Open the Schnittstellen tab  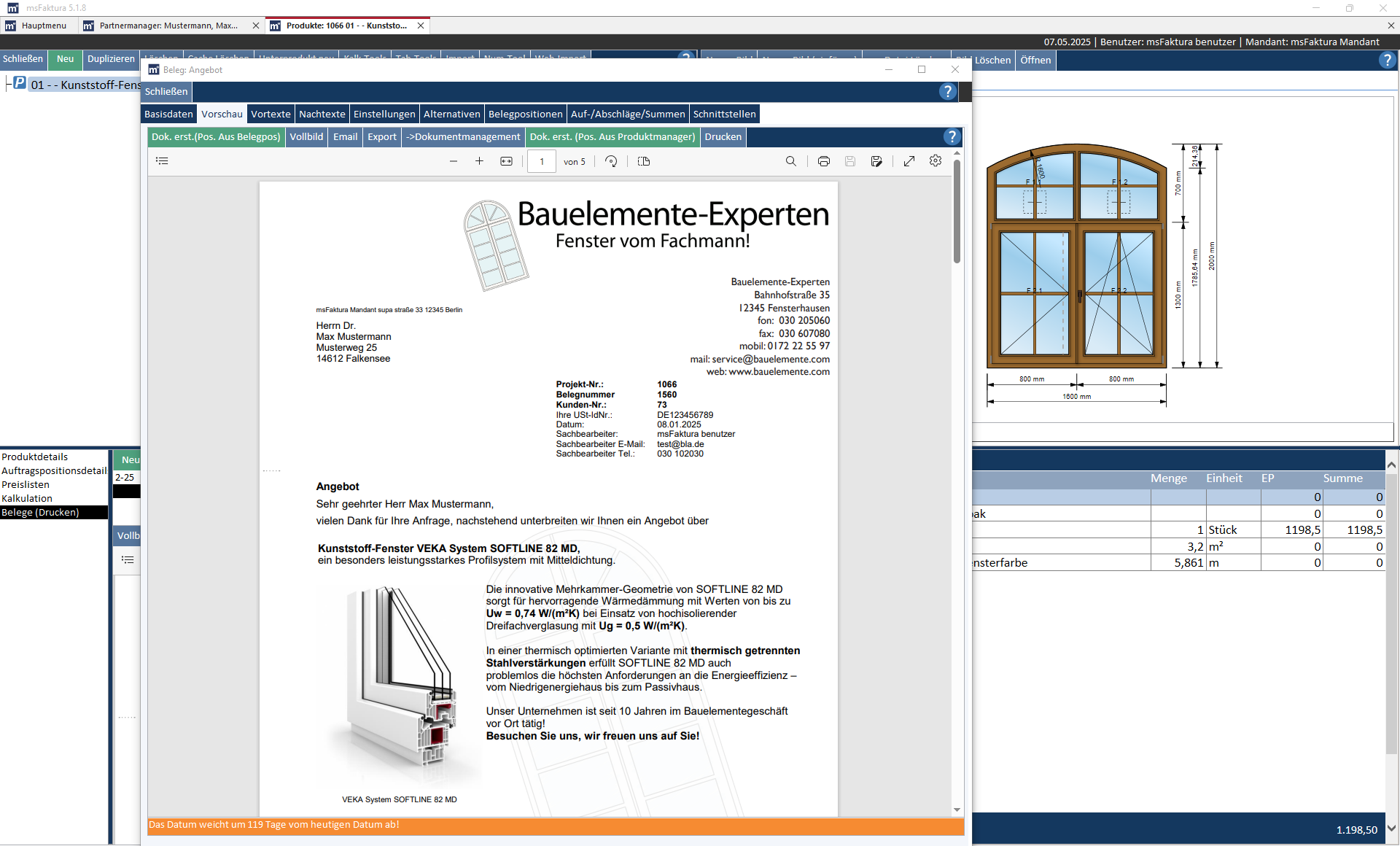click(725, 114)
